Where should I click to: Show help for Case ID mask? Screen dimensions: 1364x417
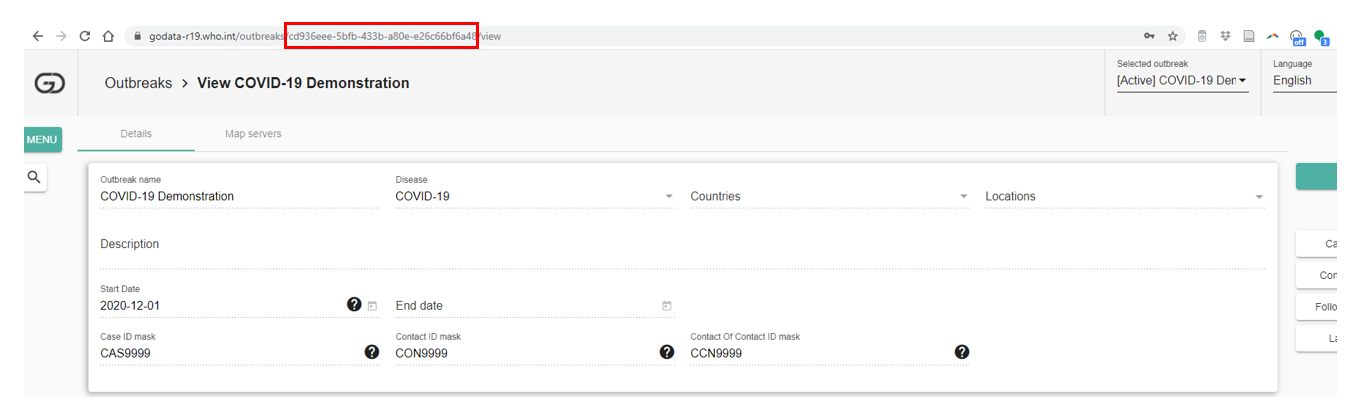pos(372,352)
